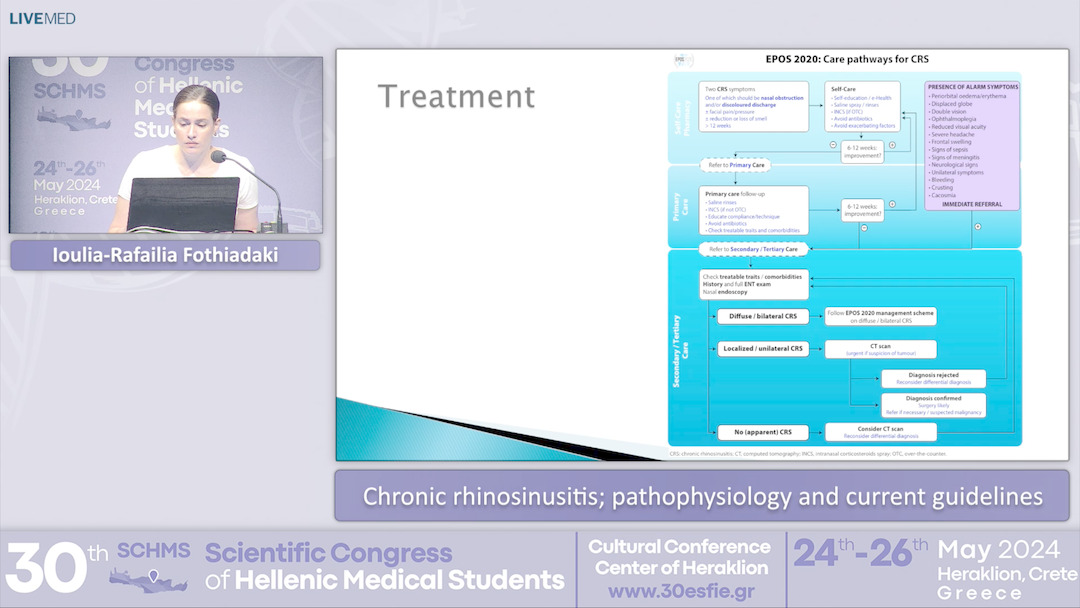Click the 'Refer to Primary Care' label
1080x608 pixels.
coord(736,165)
